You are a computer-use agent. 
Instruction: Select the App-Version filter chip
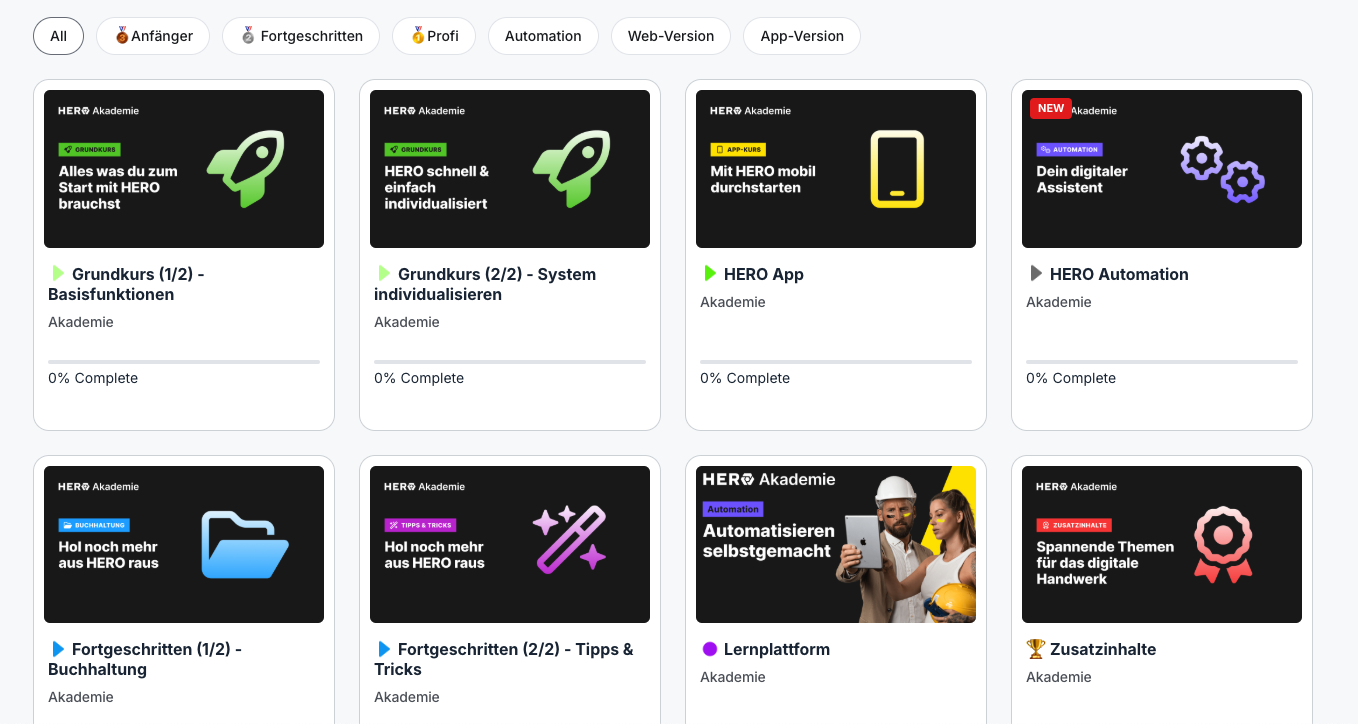pyautogui.click(x=802, y=36)
